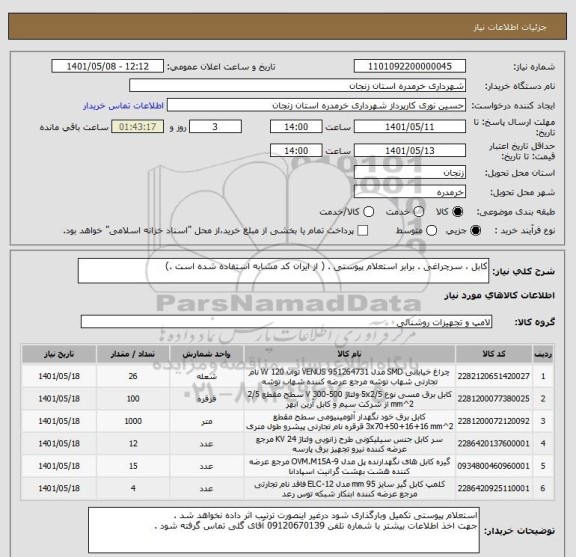The image size is (576, 557).
Task: Click the delivery city field خرمدره
Action: [x=410, y=192]
